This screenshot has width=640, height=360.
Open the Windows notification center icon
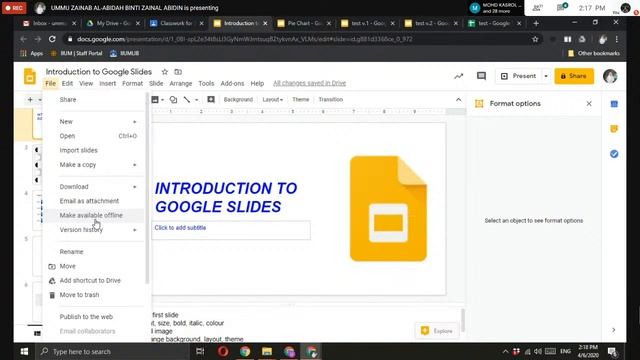(612, 351)
